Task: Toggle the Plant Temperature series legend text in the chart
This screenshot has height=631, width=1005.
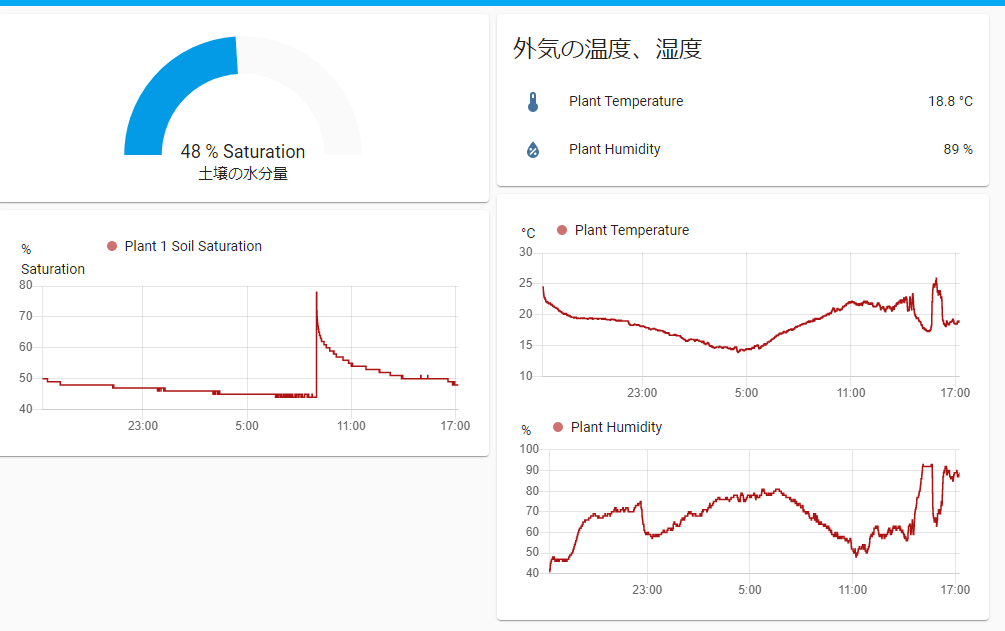Action: point(632,230)
